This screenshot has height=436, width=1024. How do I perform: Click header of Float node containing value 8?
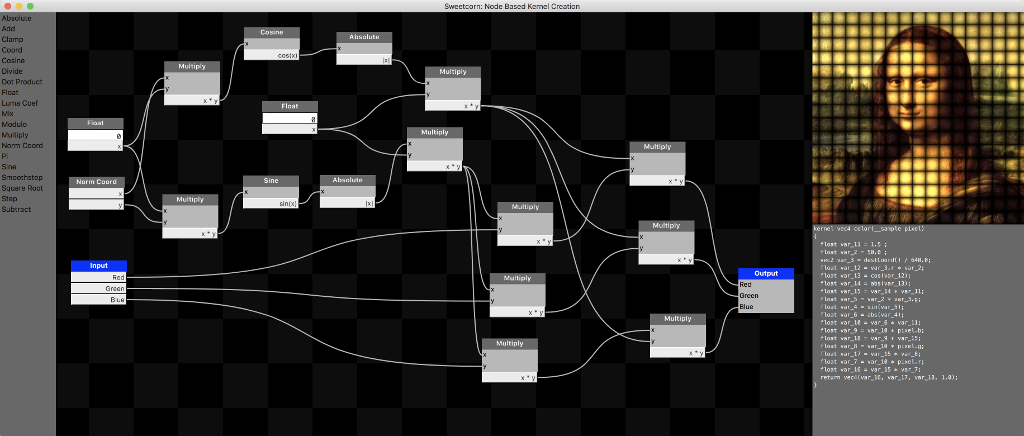[290, 106]
